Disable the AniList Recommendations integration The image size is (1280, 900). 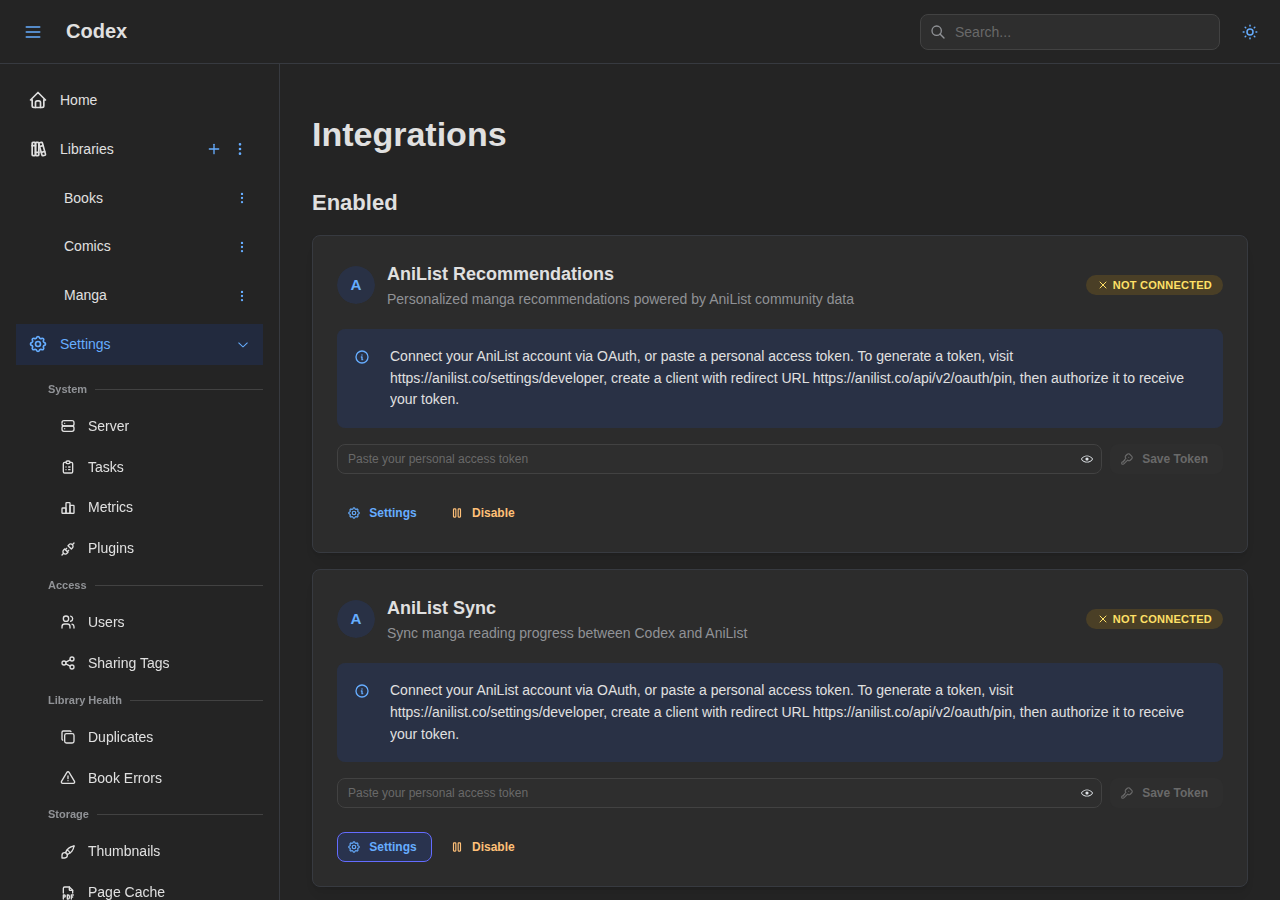pos(483,512)
